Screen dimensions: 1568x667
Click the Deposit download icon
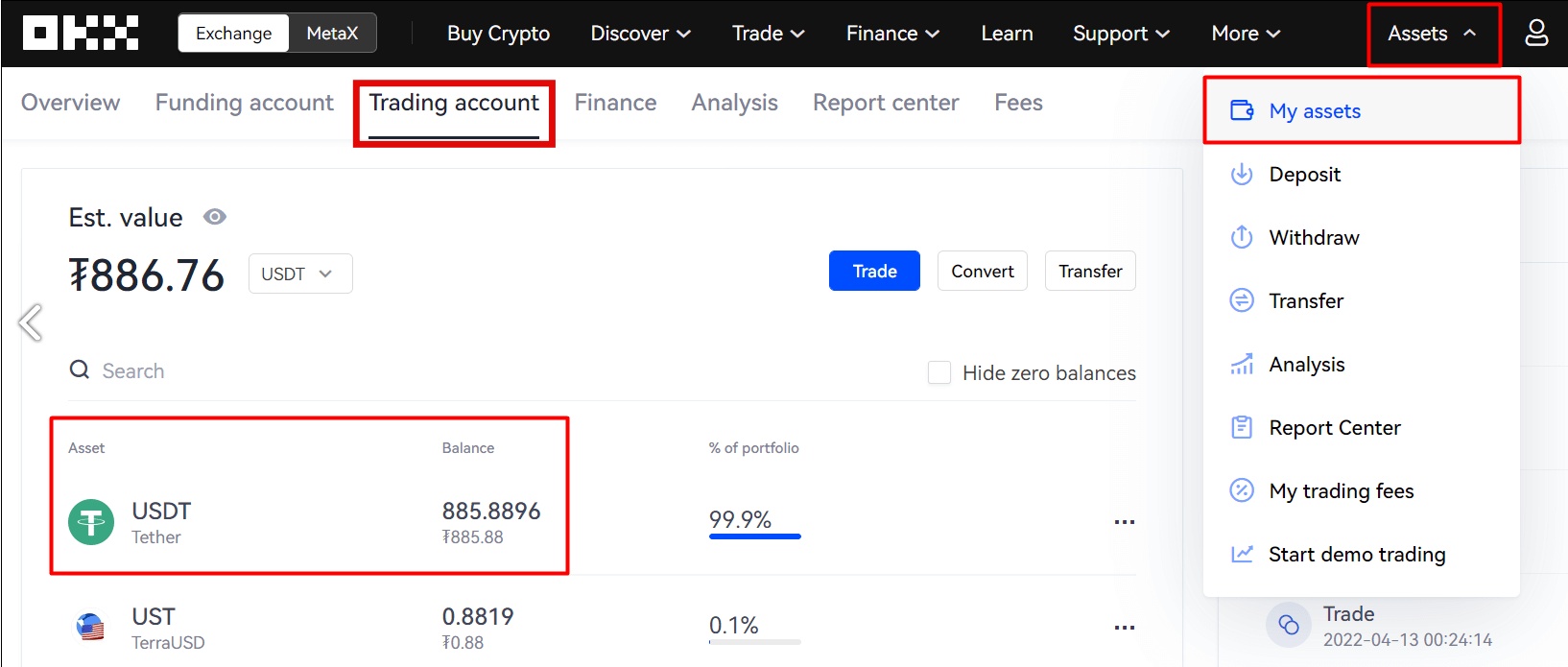pos(1242,174)
